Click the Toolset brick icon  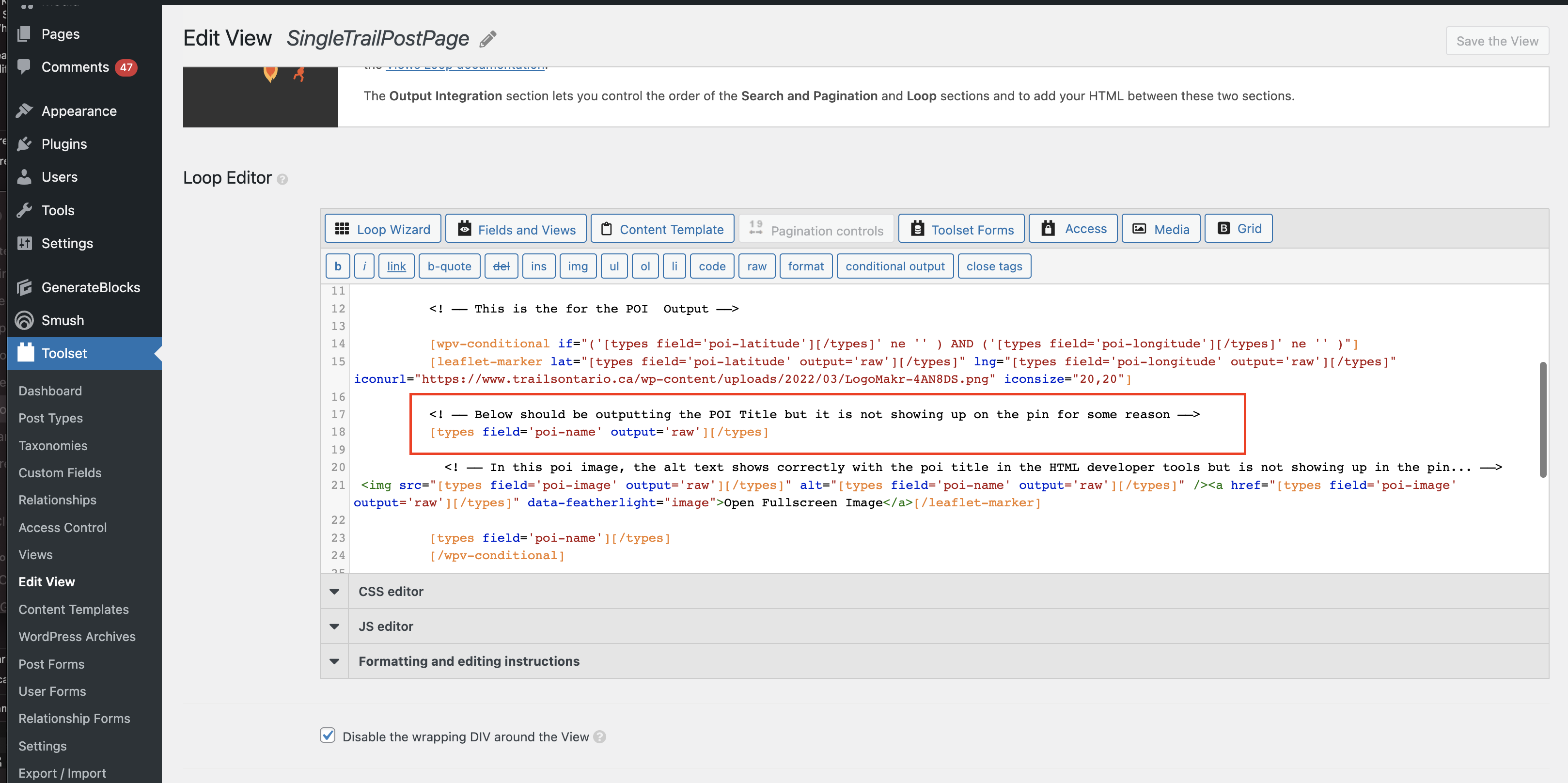[x=26, y=353]
